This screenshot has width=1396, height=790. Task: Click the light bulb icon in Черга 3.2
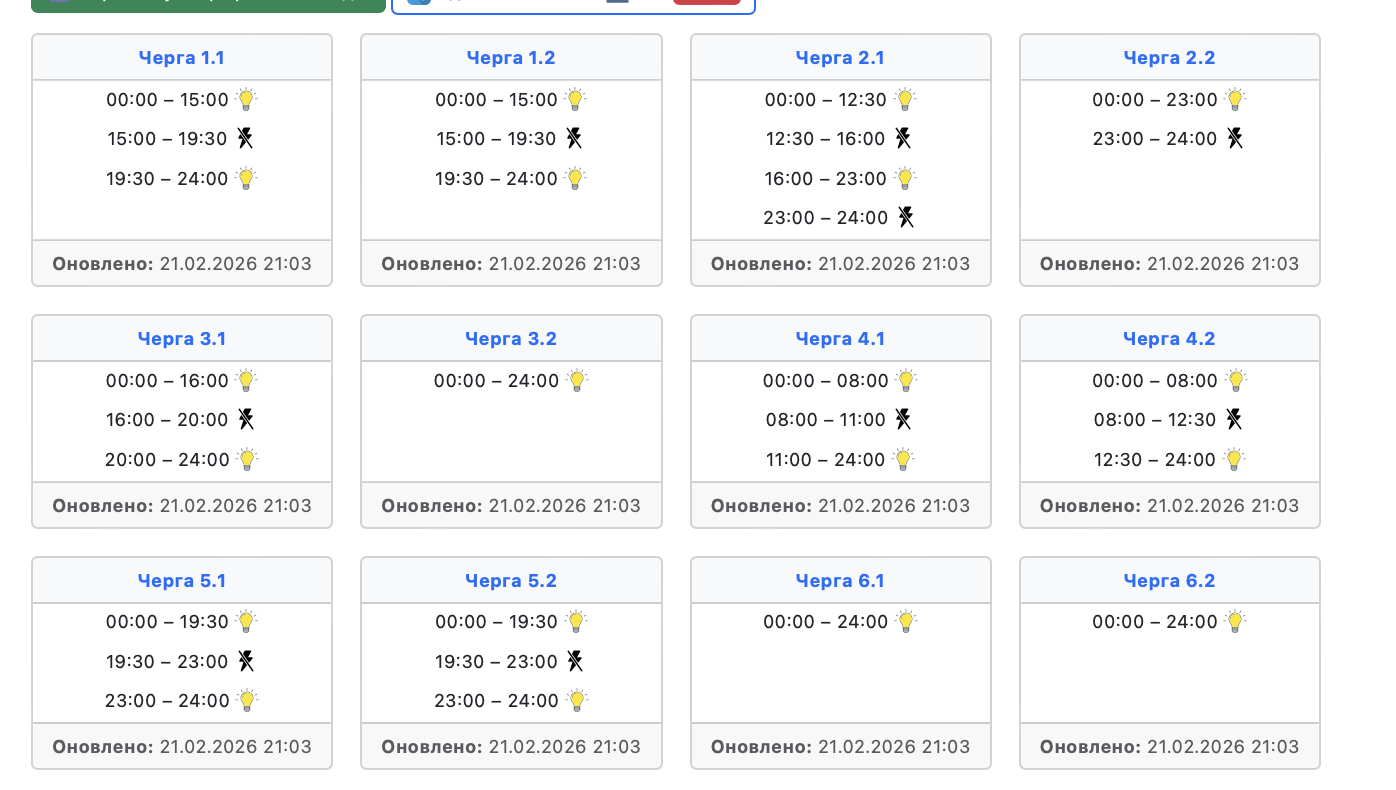[x=577, y=380]
